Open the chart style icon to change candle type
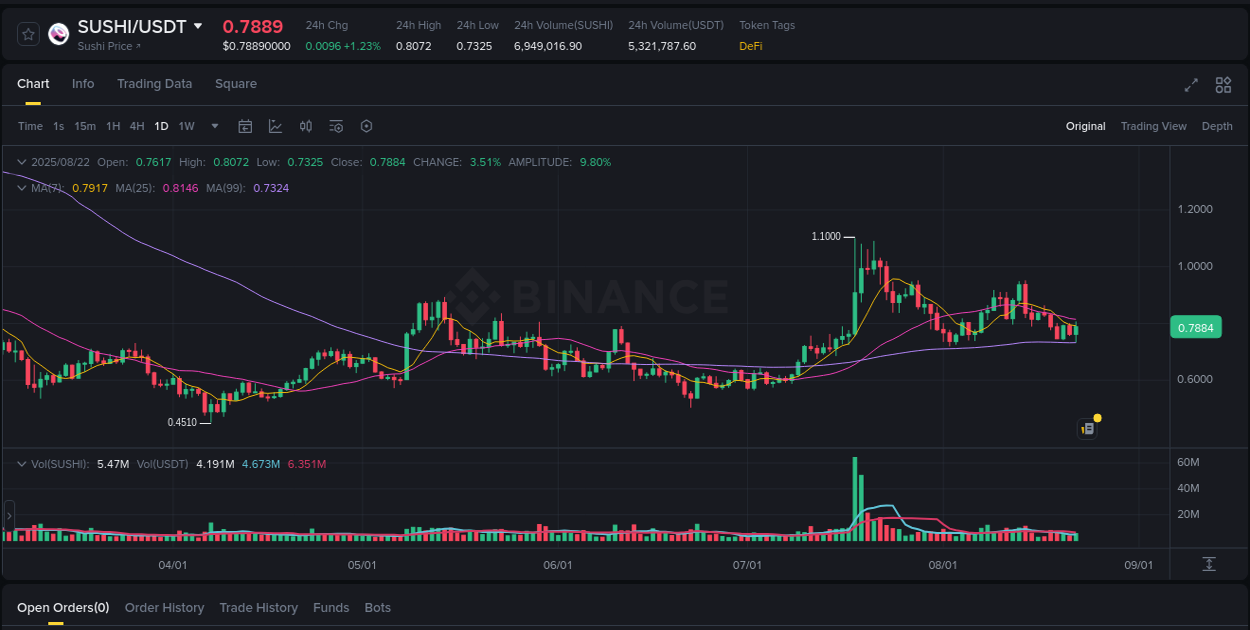The image size is (1250, 630). [275, 126]
